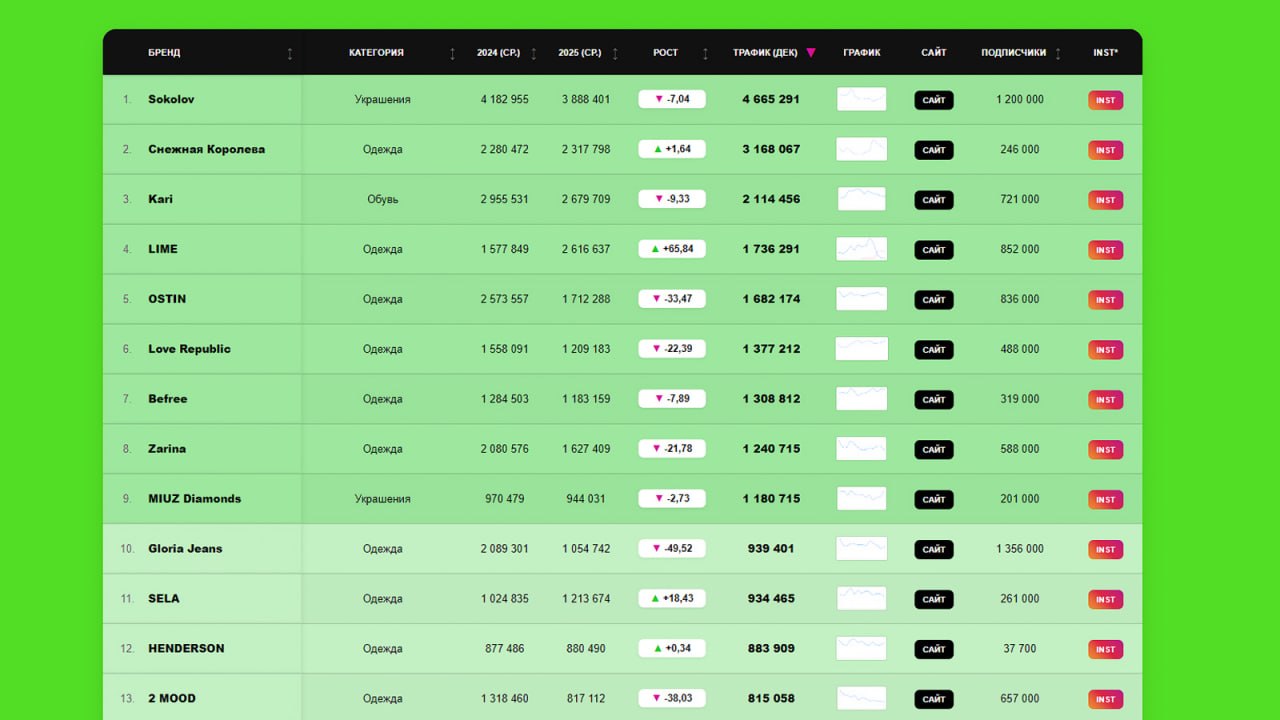Click the ТРАФИК (ДЕК) column header
This screenshot has height=720, width=1280.
coord(765,53)
